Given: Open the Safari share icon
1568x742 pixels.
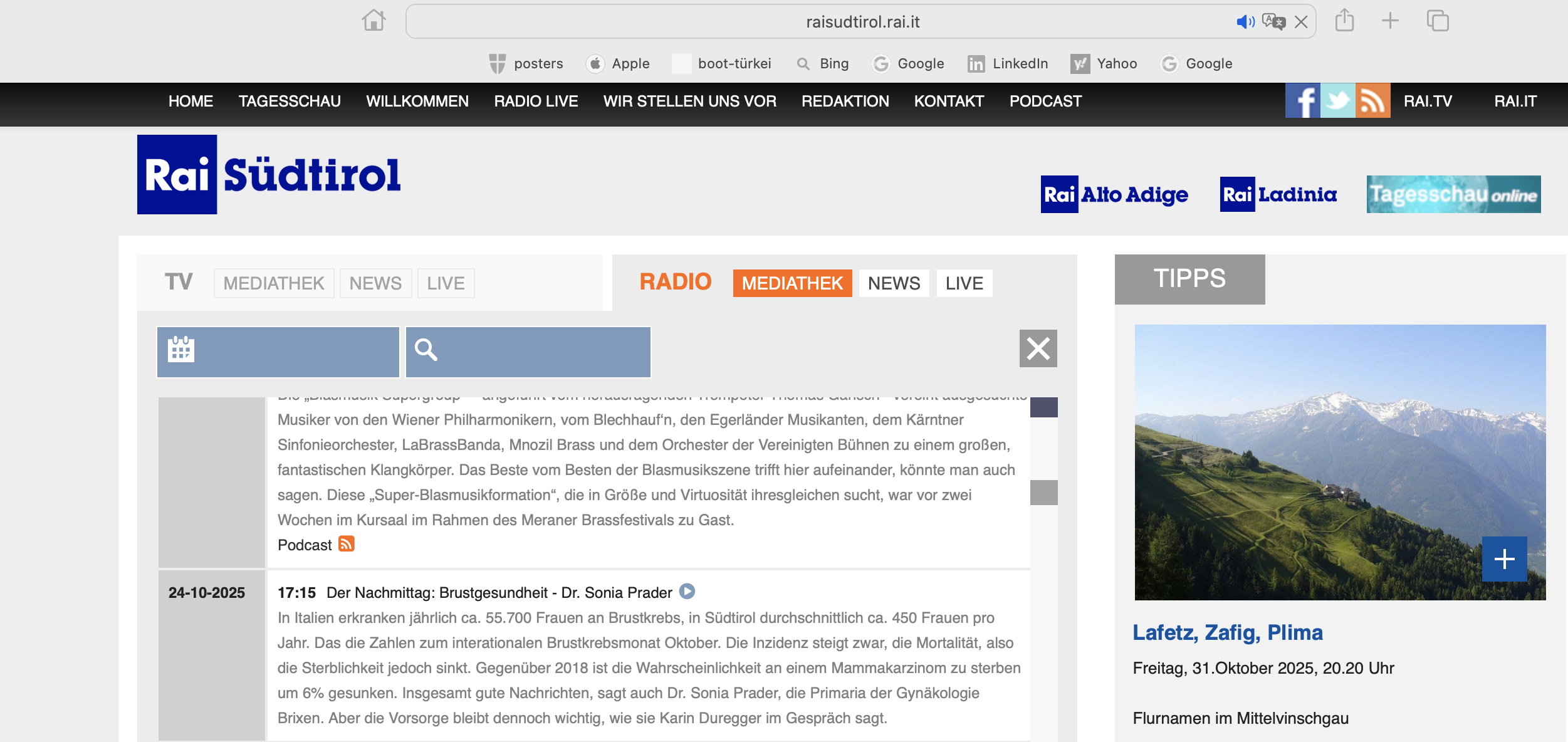Looking at the screenshot, I should pyautogui.click(x=1344, y=21).
